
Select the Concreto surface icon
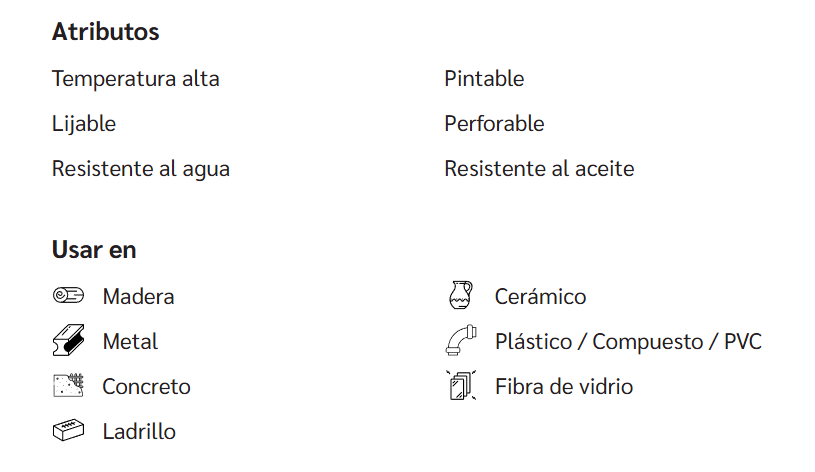pos(67,386)
